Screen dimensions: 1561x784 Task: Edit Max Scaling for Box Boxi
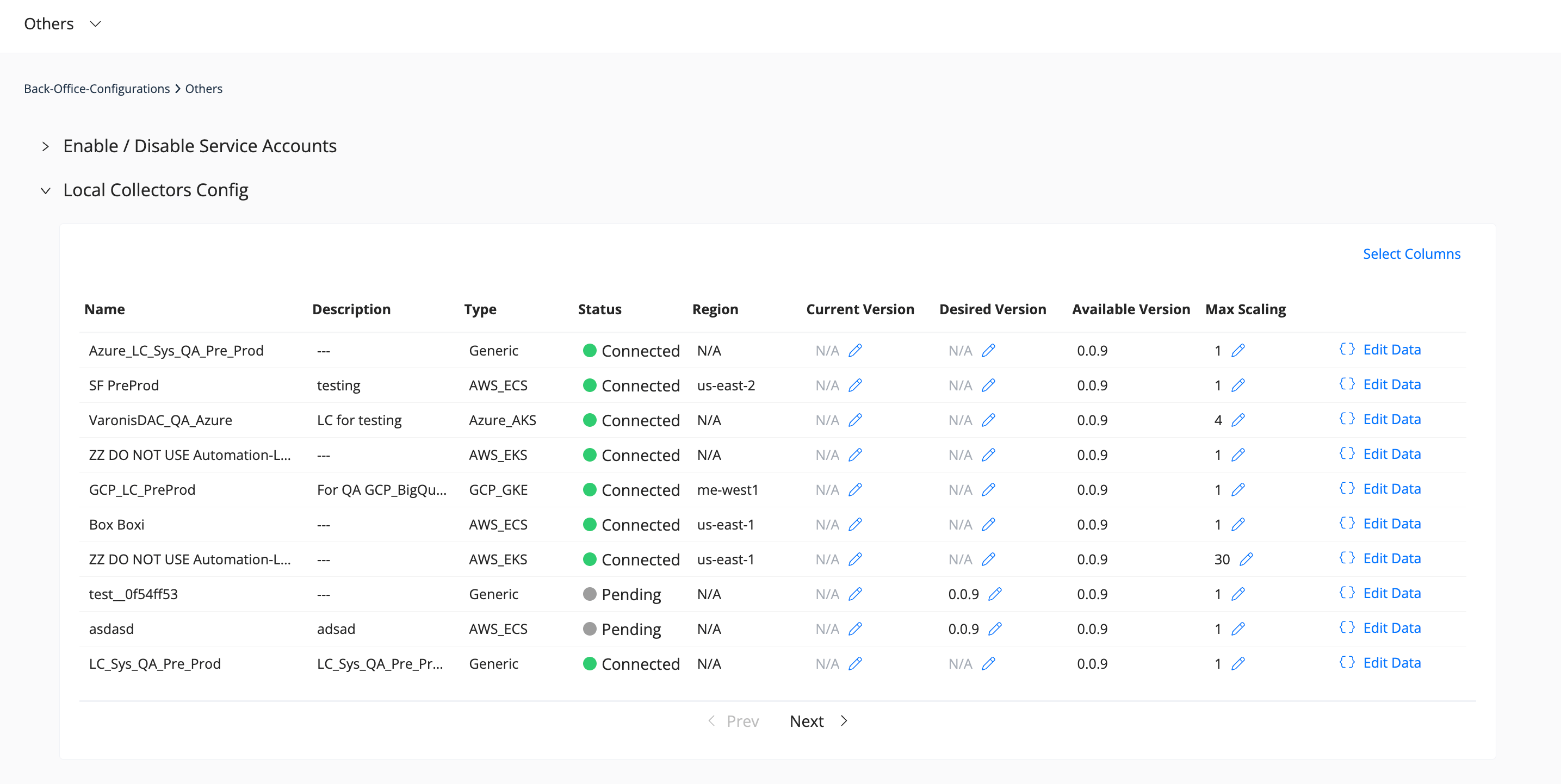(x=1238, y=525)
